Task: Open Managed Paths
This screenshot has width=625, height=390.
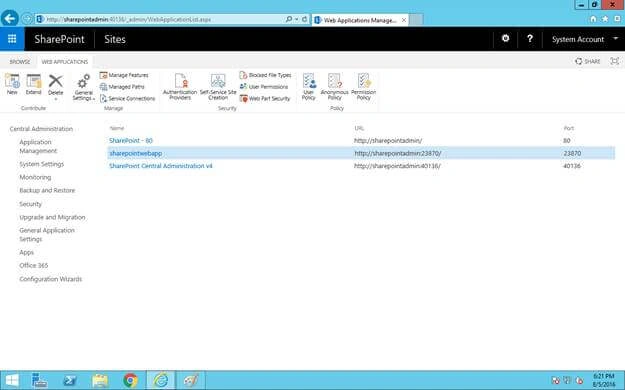Action: click(122, 87)
